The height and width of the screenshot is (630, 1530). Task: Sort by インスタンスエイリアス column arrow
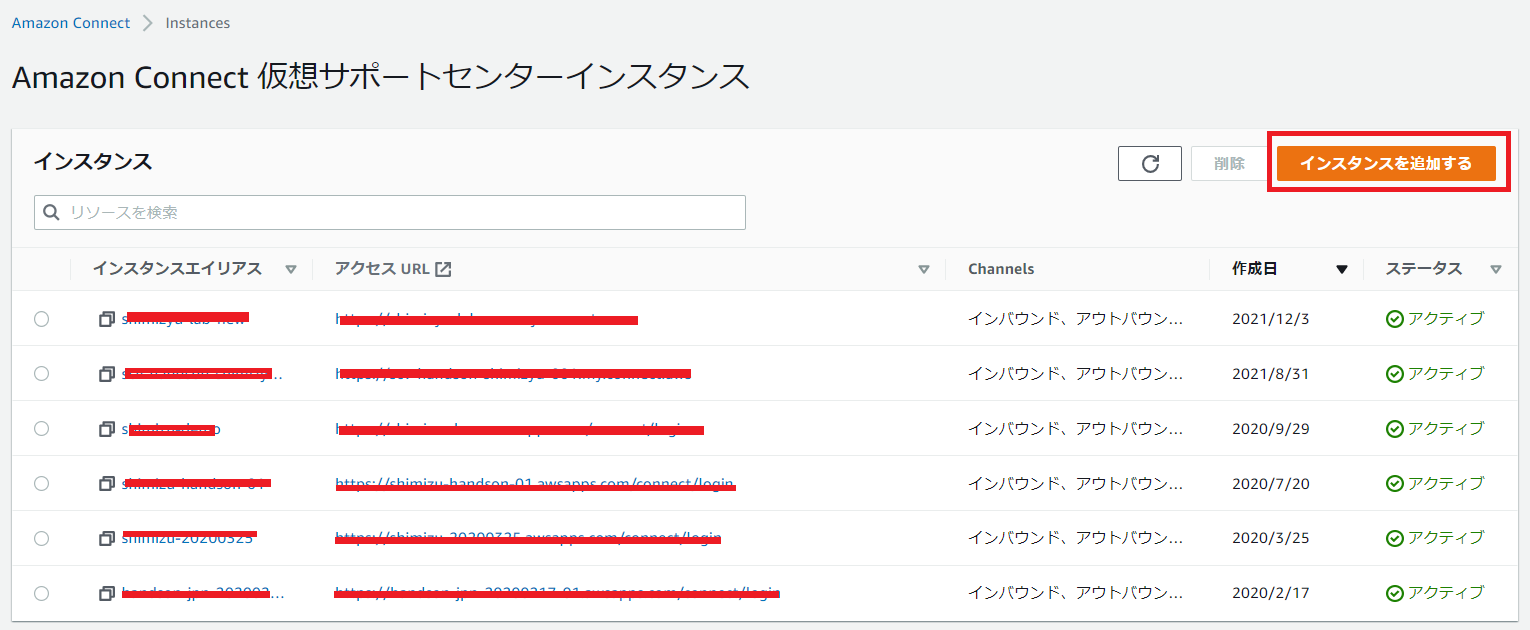291,269
